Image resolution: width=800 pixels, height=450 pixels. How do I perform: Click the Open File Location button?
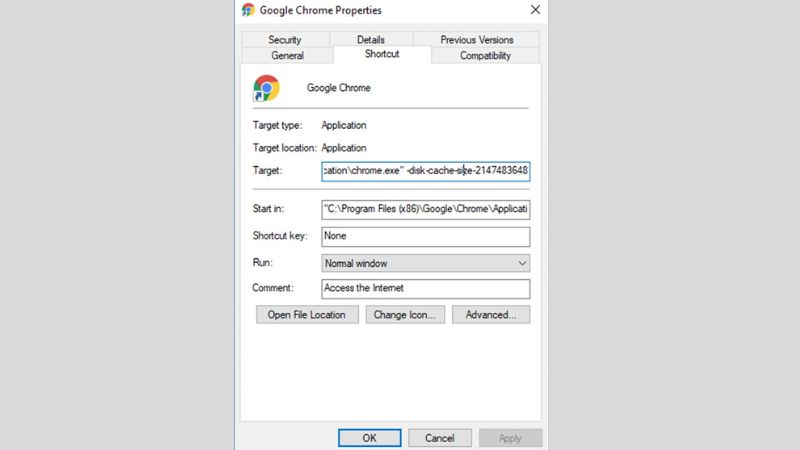(307, 315)
